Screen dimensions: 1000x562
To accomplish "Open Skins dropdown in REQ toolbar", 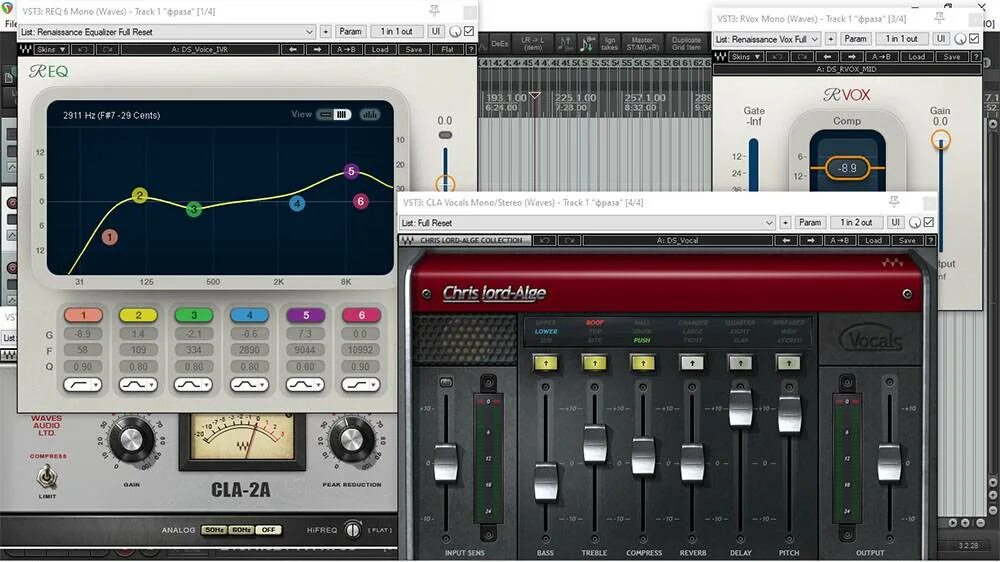I will coord(51,49).
